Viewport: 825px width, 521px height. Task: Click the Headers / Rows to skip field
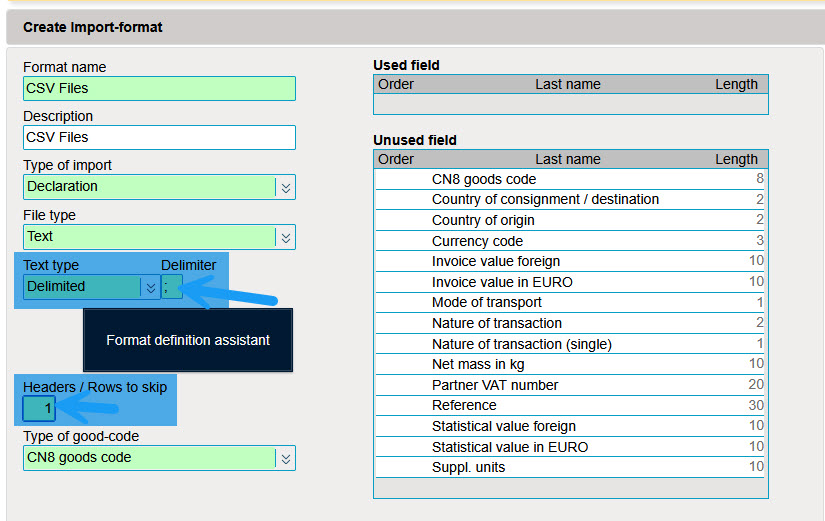tap(39, 408)
